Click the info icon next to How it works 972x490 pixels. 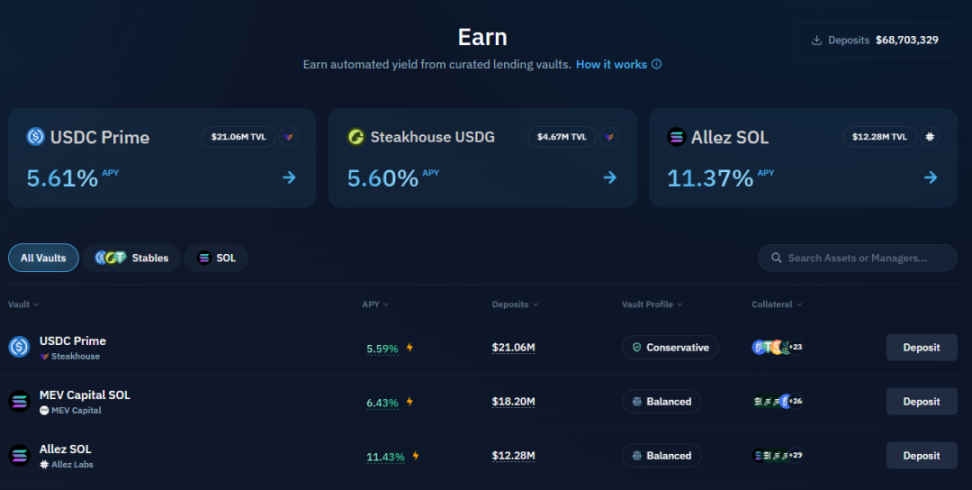point(656,64)
